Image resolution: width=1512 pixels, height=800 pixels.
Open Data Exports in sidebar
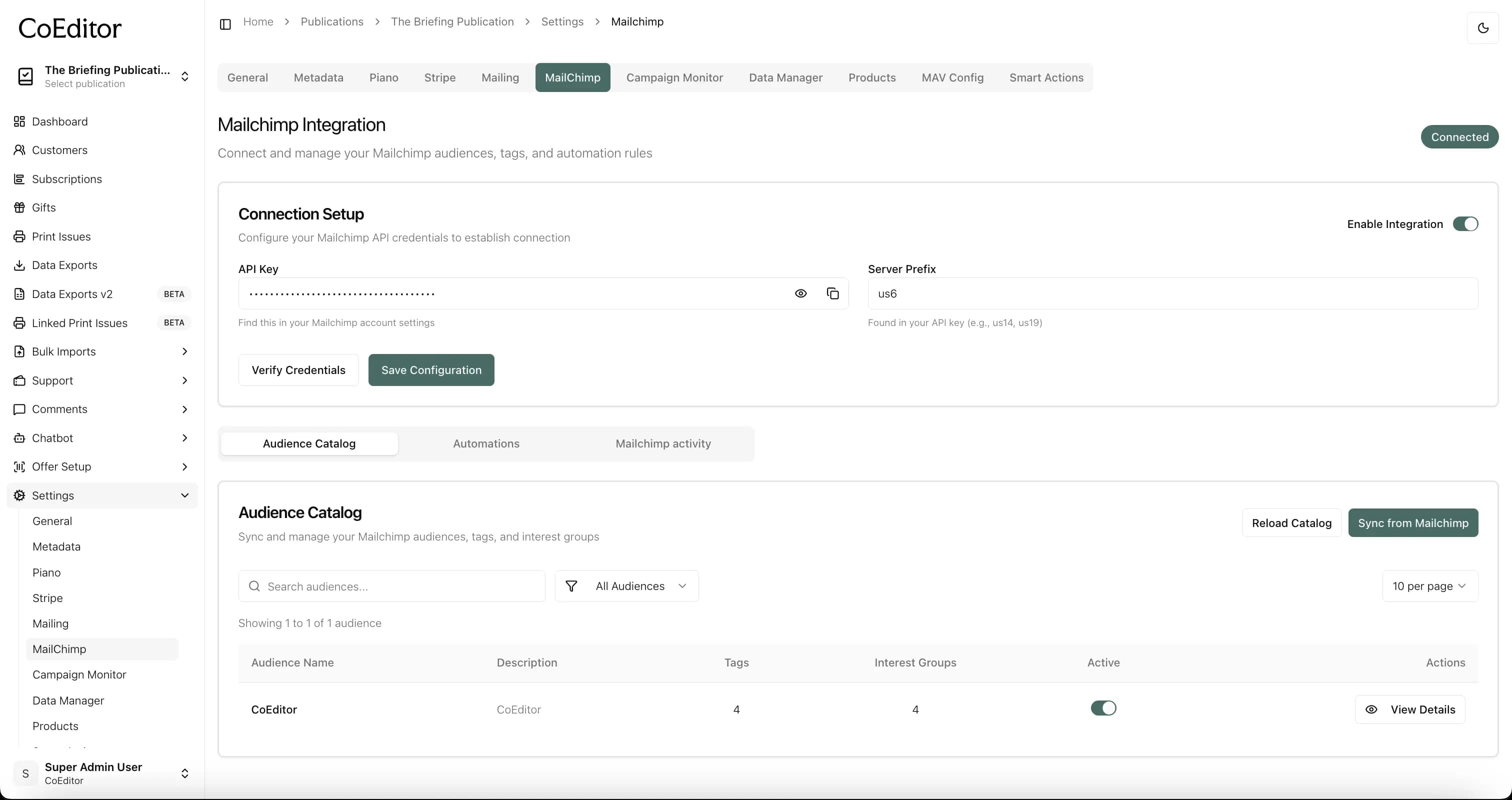click(x=64, y=265)
